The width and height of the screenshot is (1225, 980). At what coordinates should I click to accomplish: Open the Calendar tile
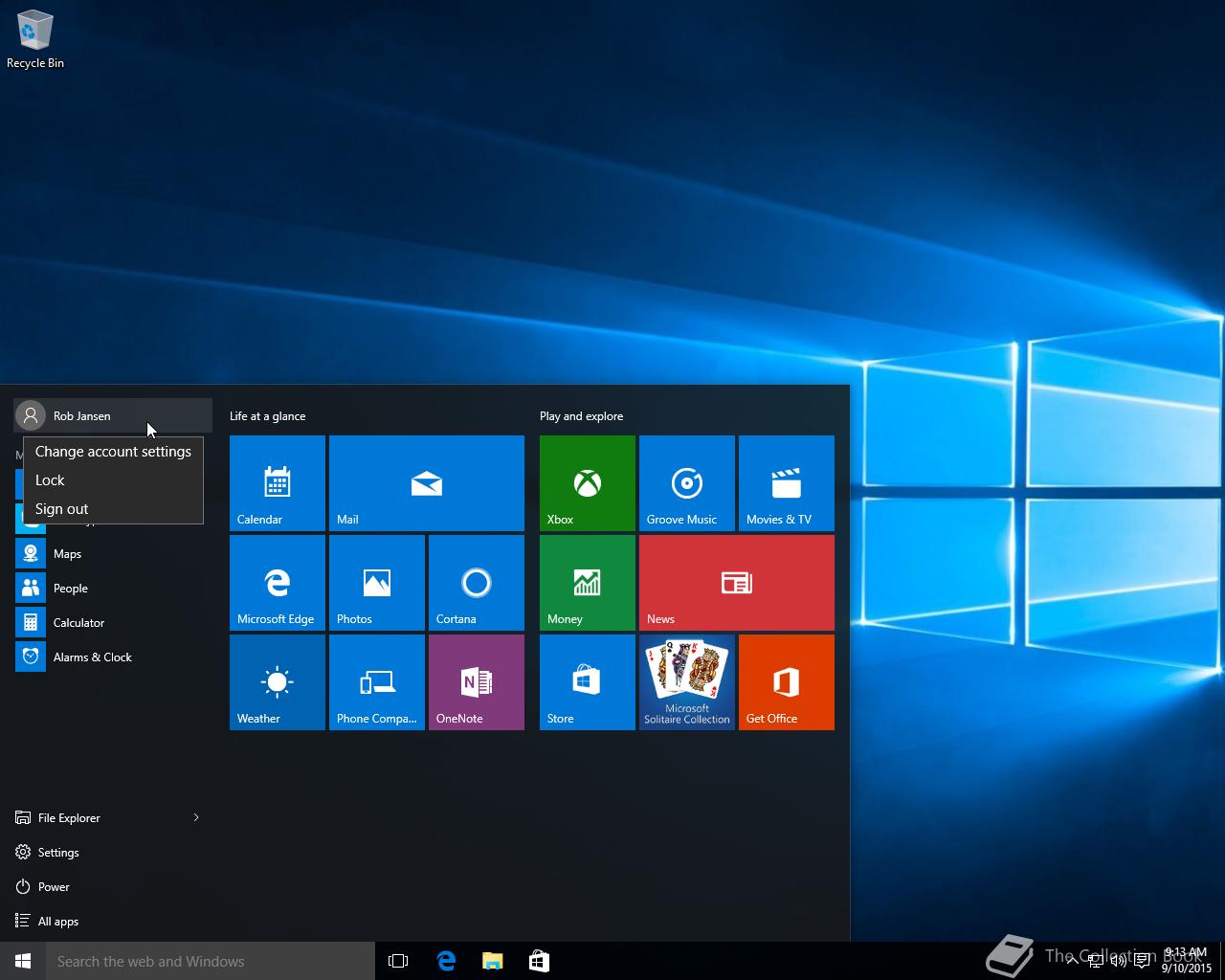pos(278,483)
